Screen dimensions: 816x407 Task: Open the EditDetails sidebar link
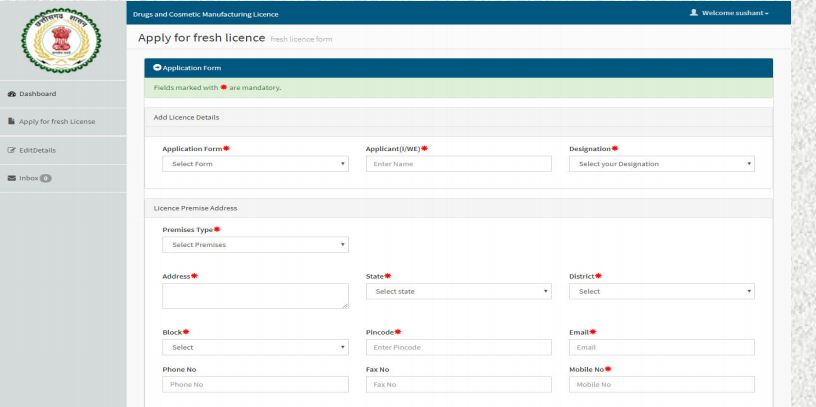click(x=40, y=150)
